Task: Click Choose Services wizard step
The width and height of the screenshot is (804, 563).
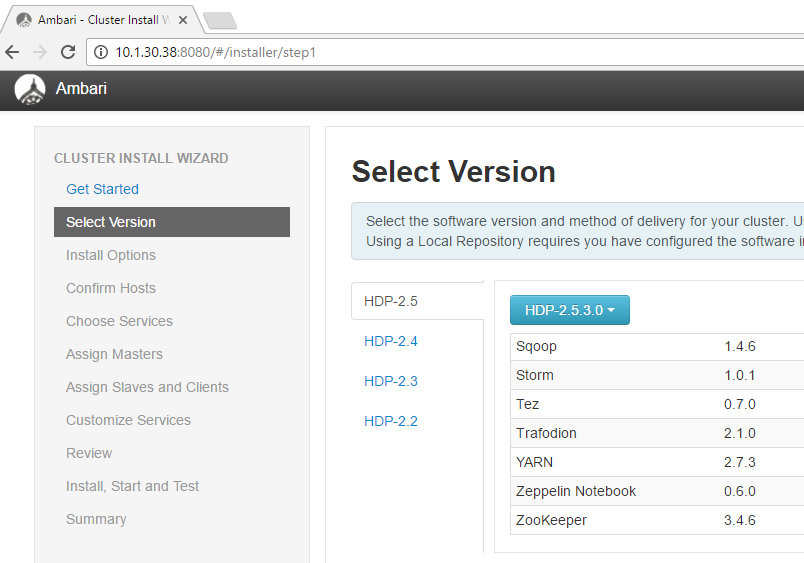Action: [x=119, y=321]
